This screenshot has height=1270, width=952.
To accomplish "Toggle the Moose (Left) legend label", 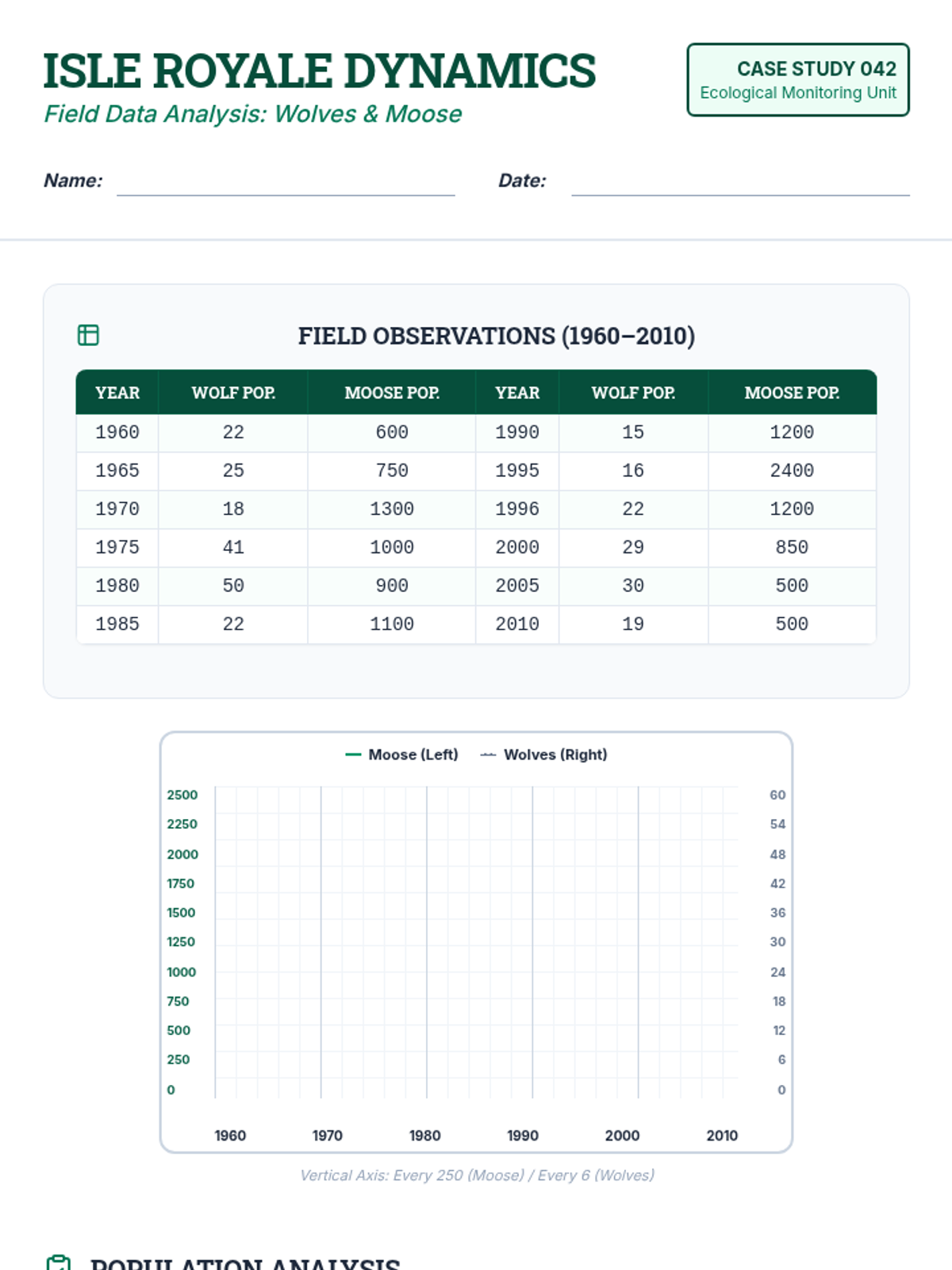I will pyautogui.click(x=413, y=755).
